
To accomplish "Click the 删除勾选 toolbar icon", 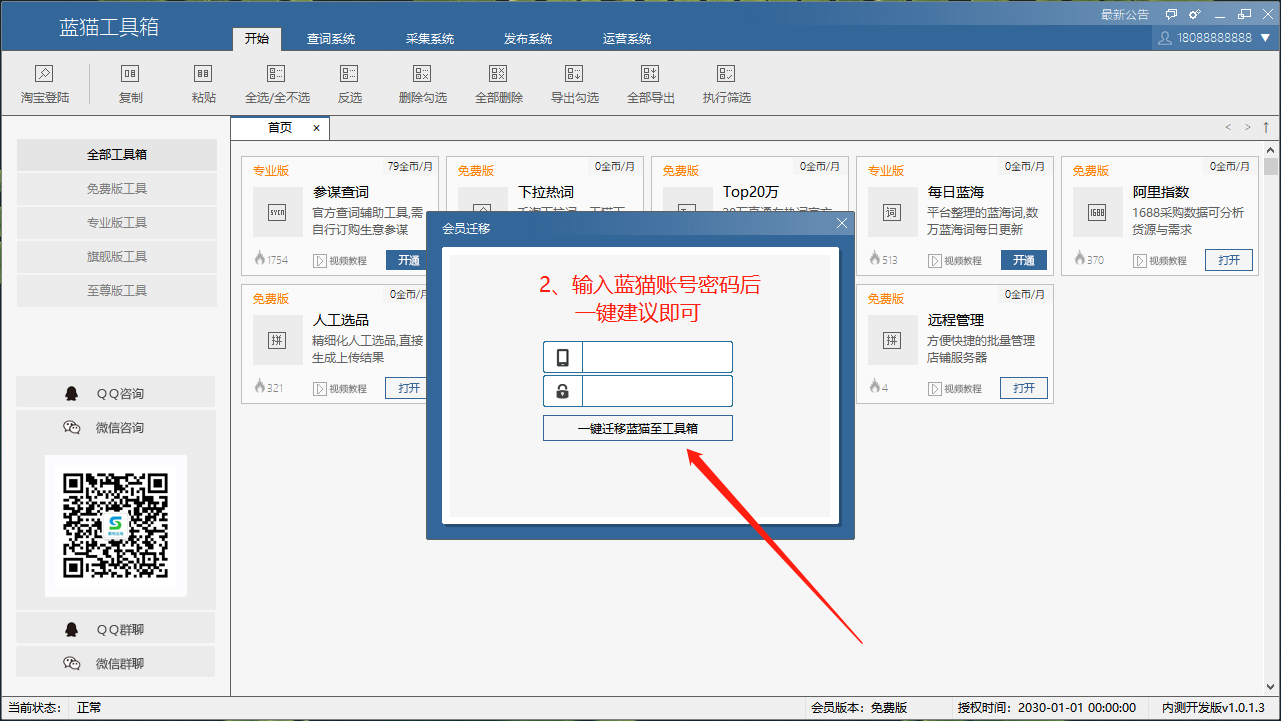I will click(422, 74).
